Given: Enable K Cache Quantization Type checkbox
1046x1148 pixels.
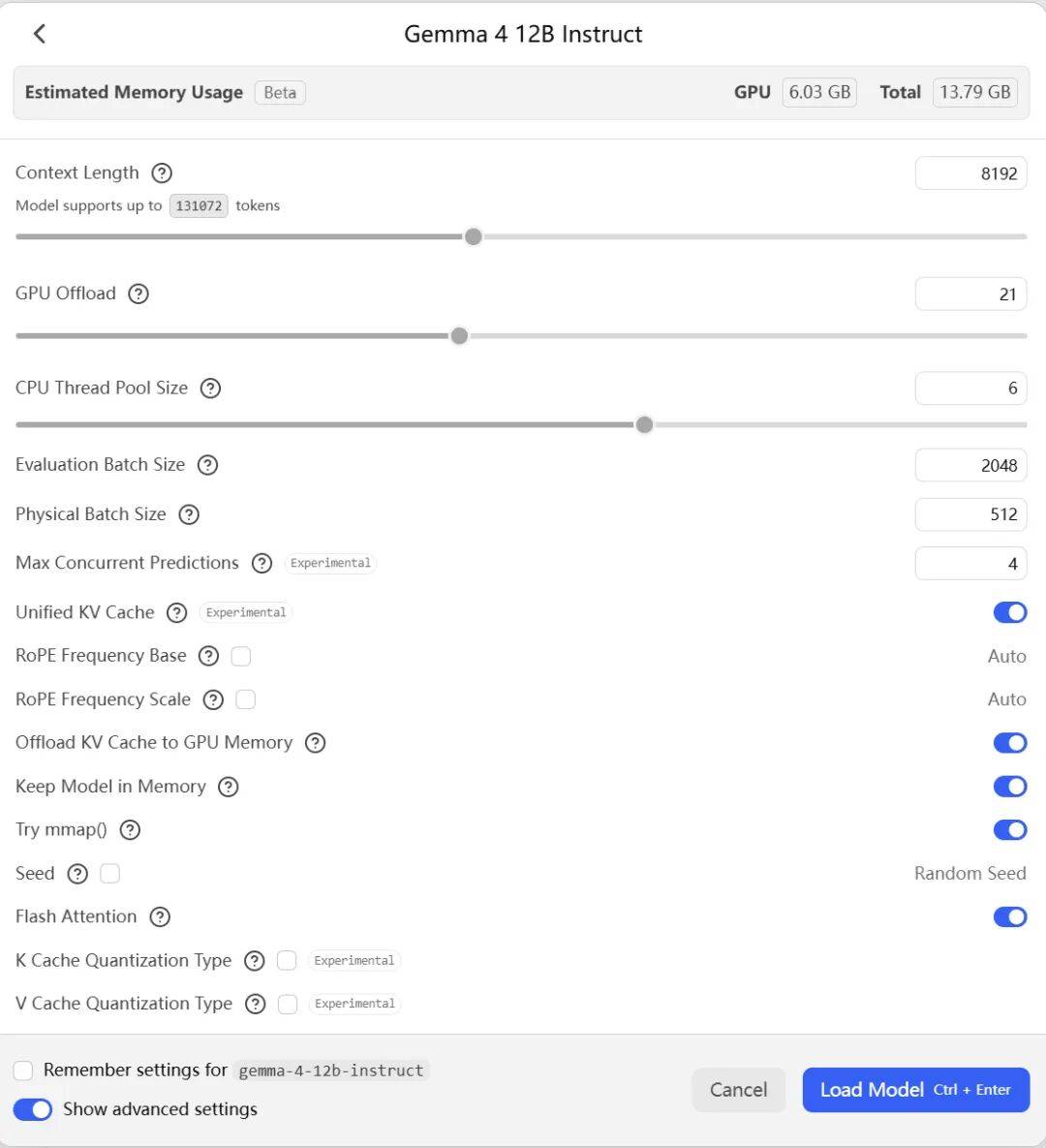Looking at the screenshot, I should 287,961.
